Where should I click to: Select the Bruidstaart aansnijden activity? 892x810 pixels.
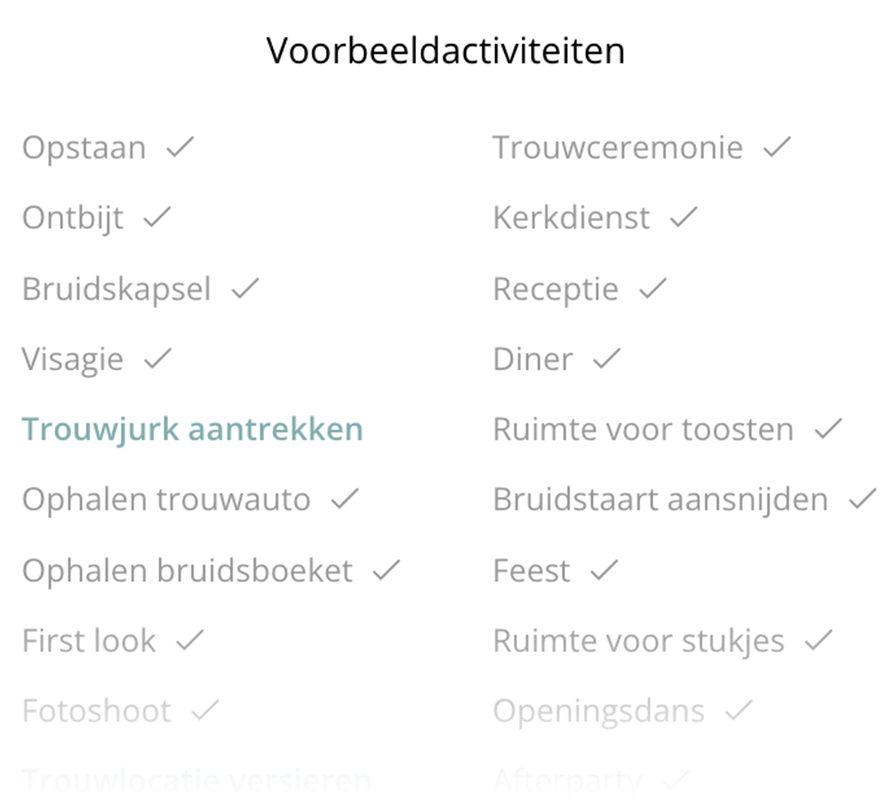660,500
